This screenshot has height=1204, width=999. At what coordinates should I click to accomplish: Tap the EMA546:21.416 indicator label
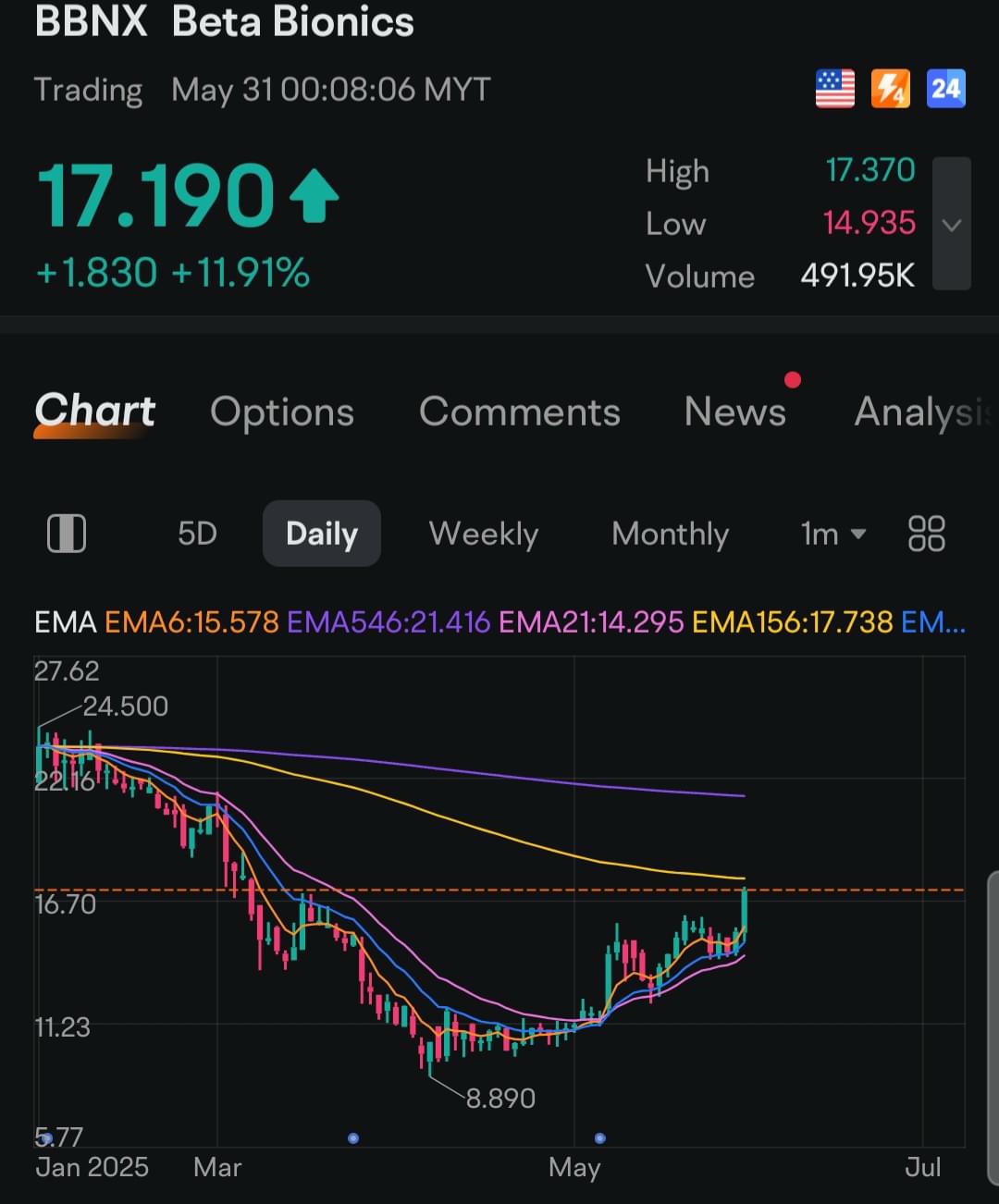388,621
